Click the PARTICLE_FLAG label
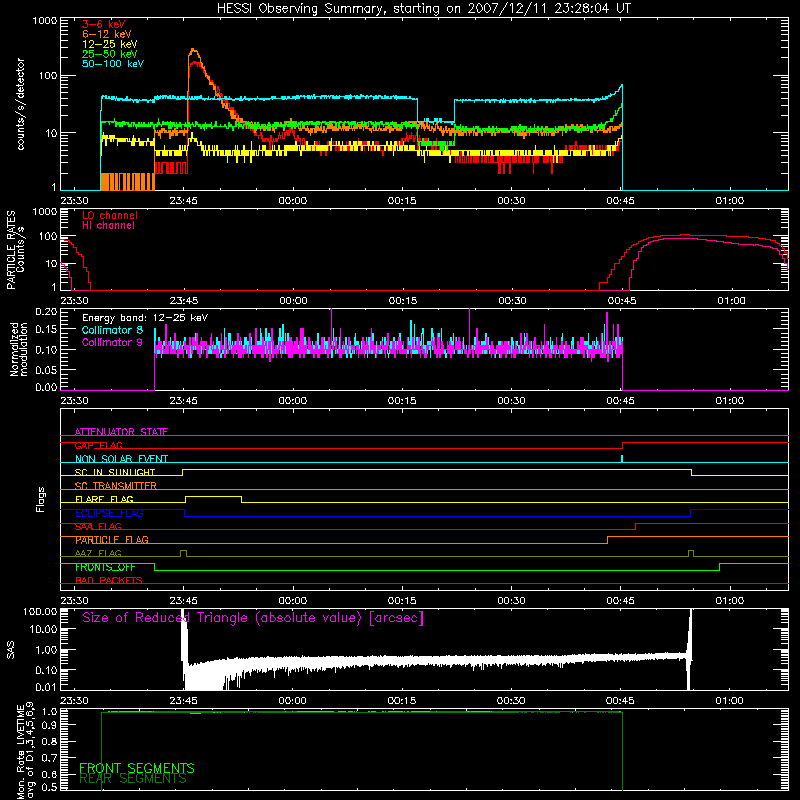 click(112, 540)
